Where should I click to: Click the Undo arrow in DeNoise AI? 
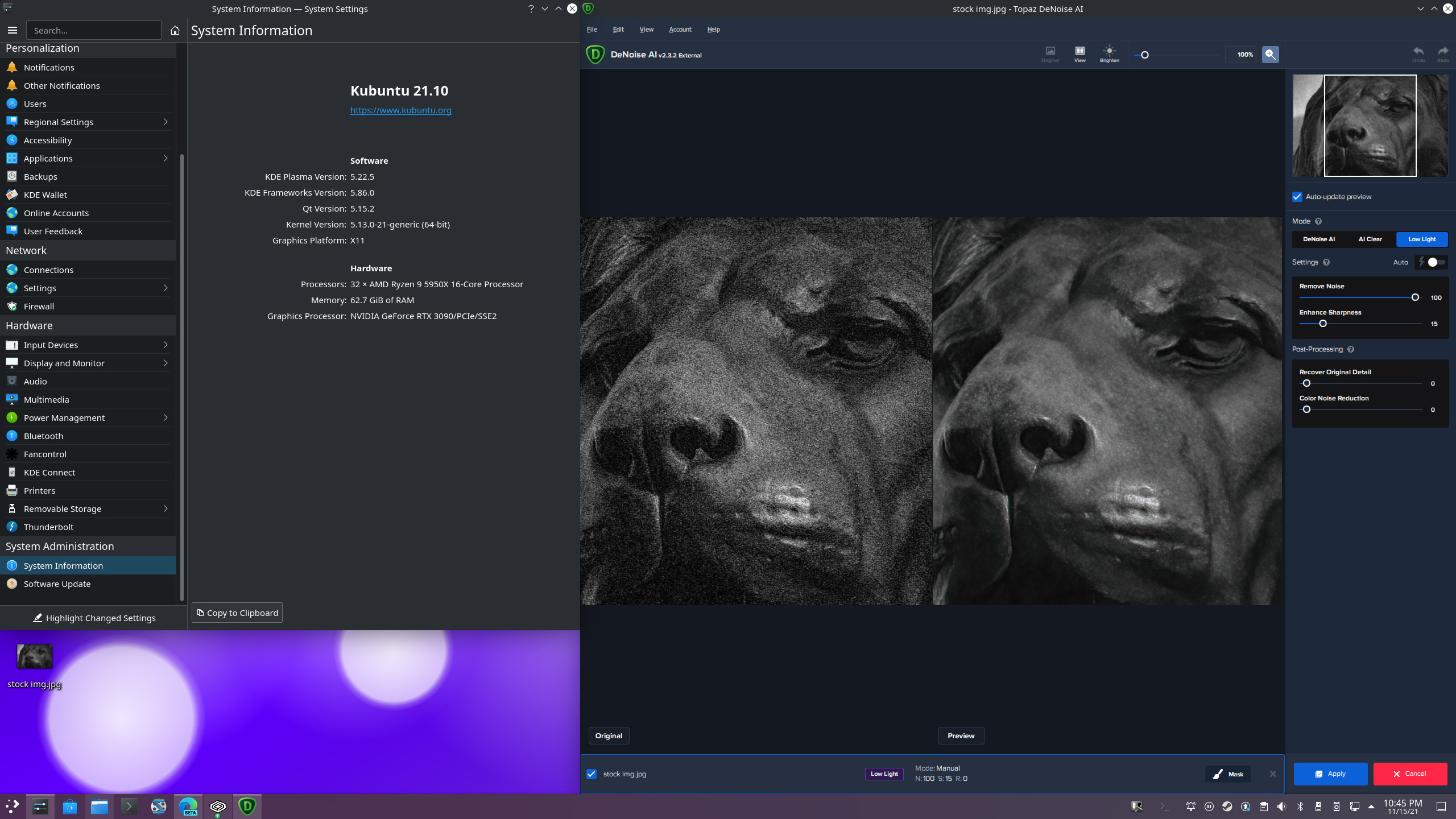pyautogui.click(x=1418, y=52)
